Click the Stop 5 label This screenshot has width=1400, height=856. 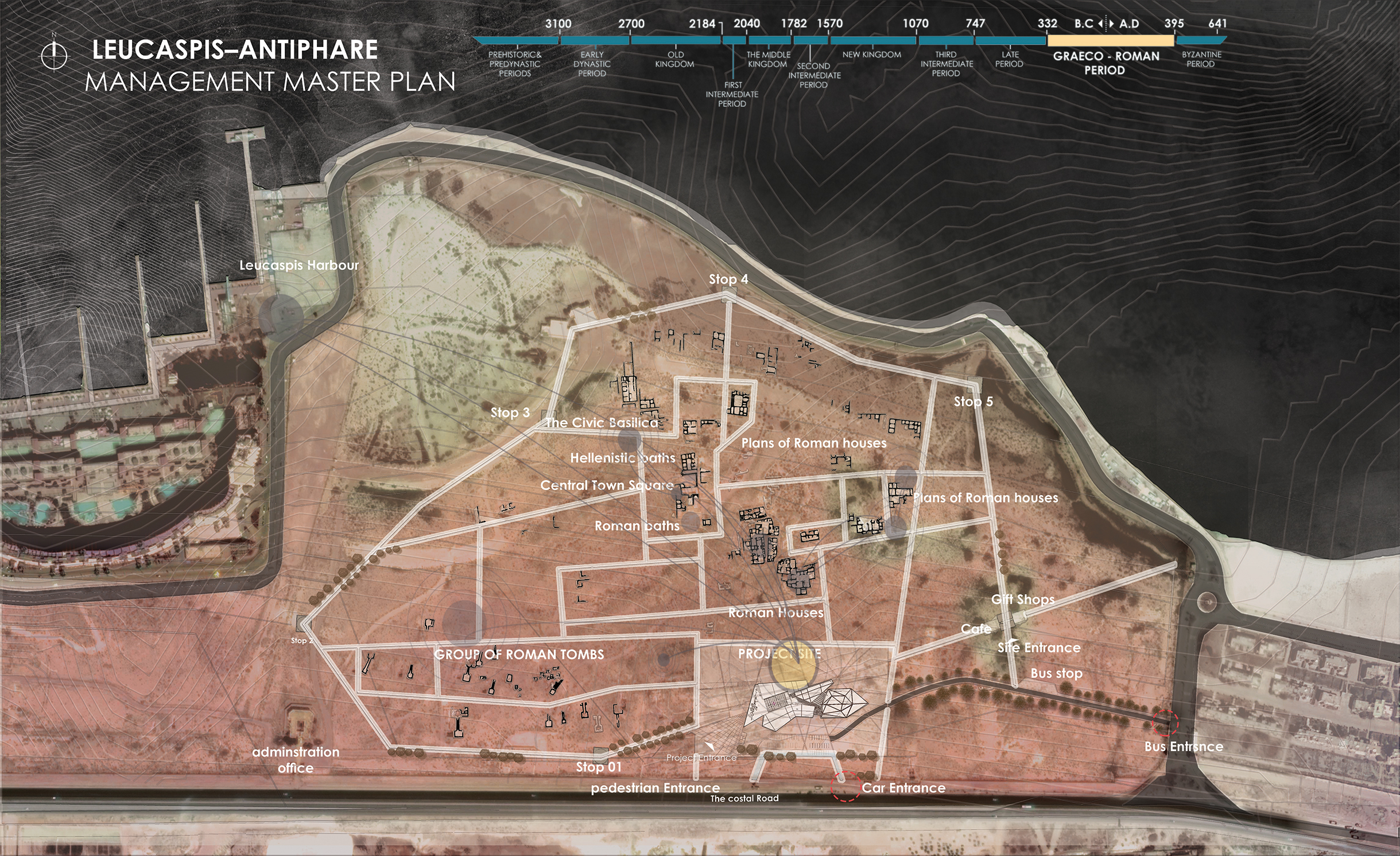(x=973, y=402)
